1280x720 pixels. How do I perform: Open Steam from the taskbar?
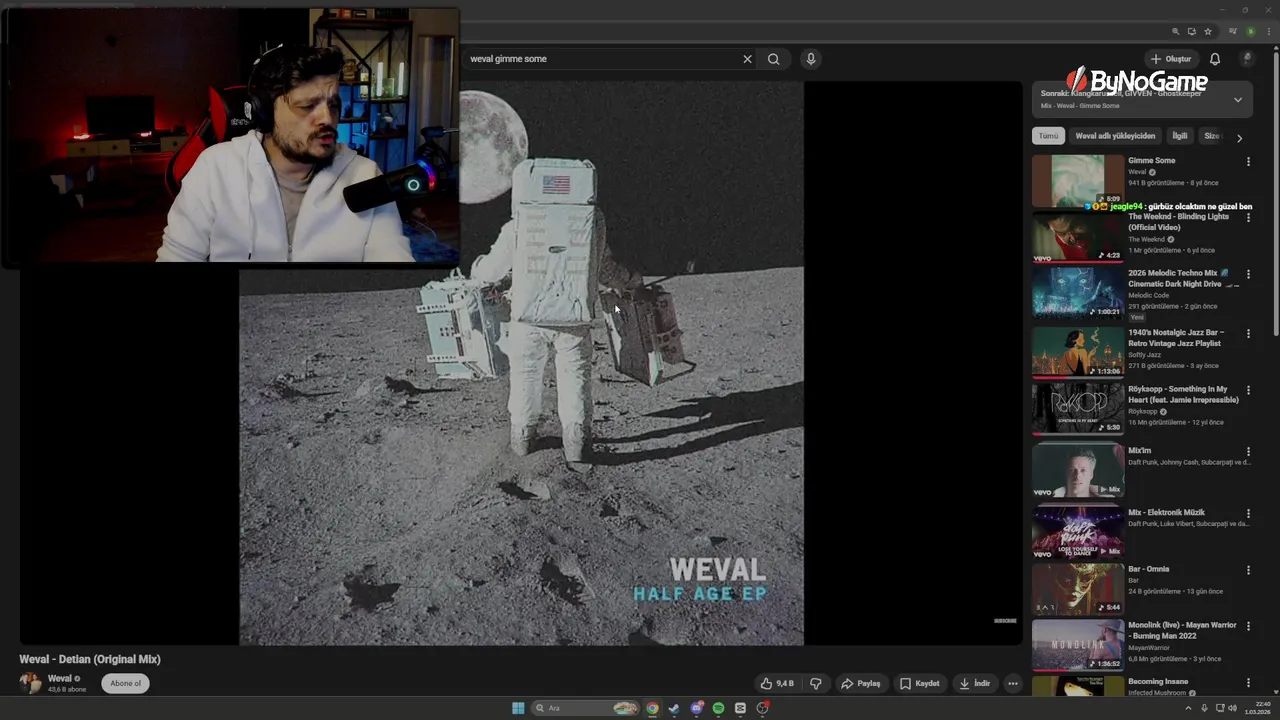(x=674, y=708)
